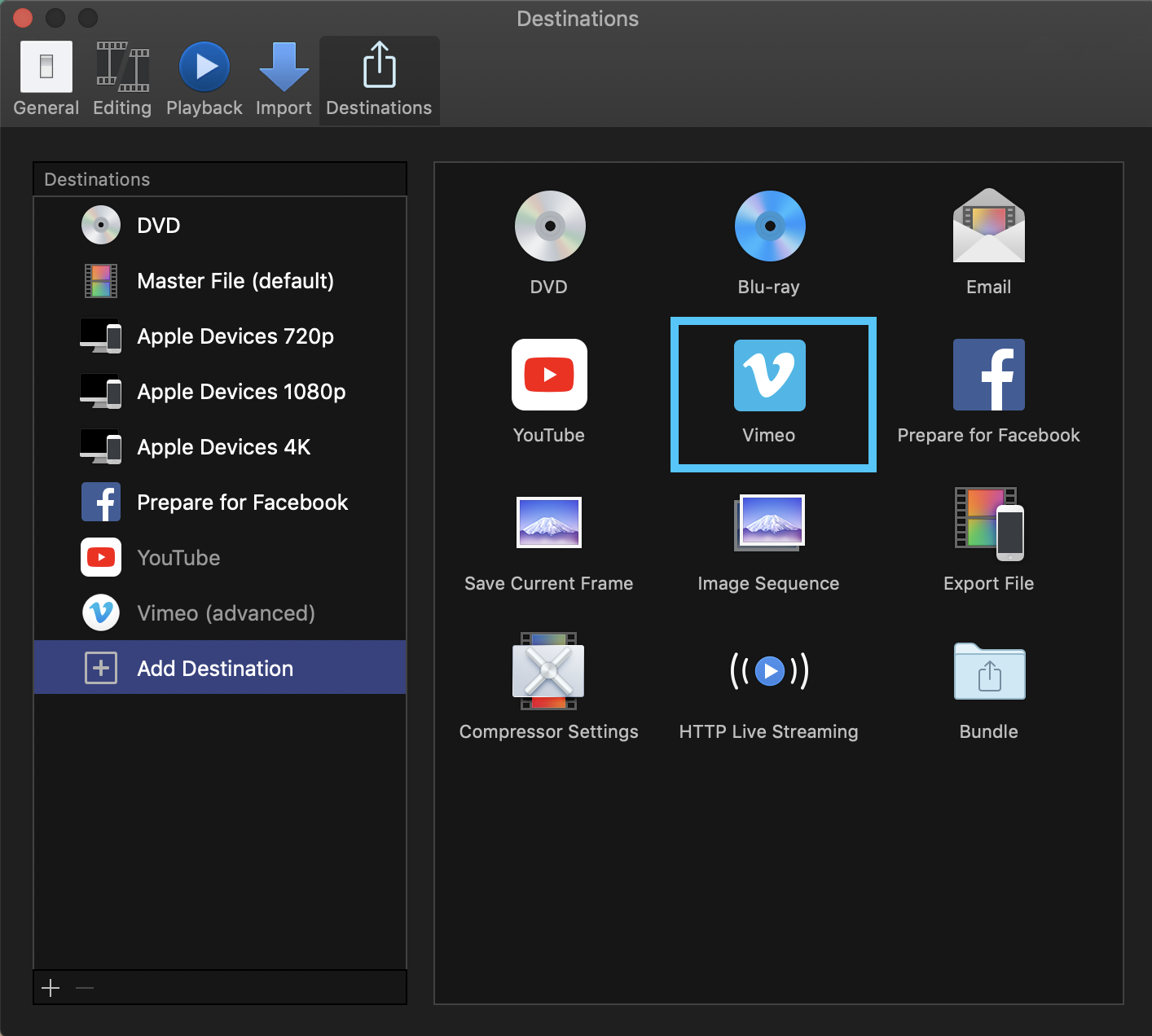Select the Image Sequence destination icon
1152x1036 pixels.
(769, 523)
